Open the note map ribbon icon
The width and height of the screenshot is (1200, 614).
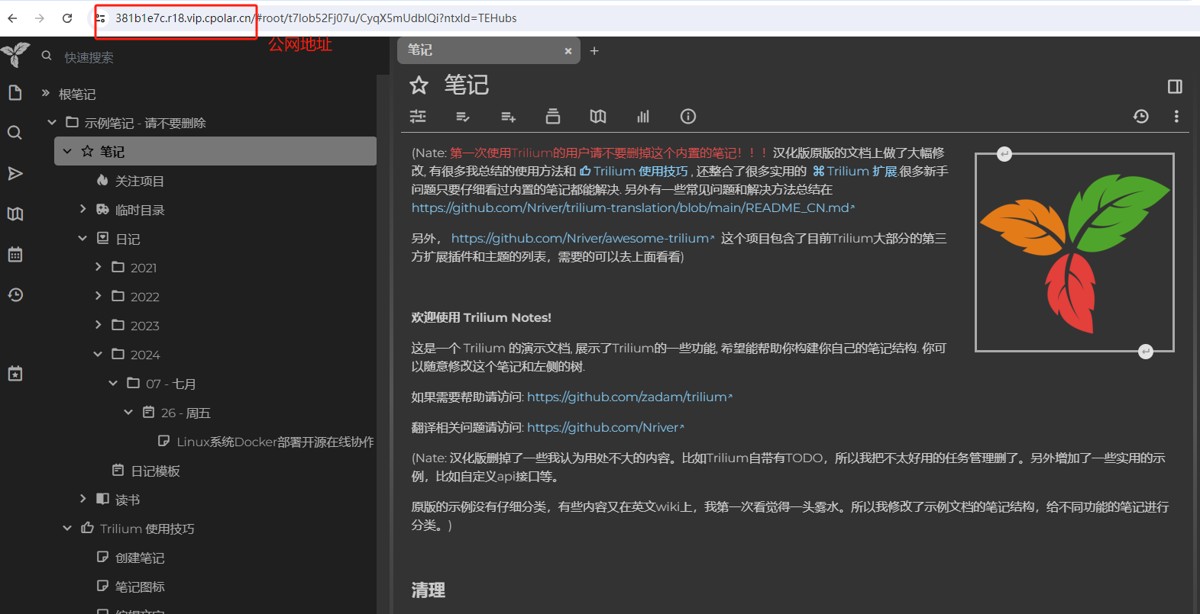(598, 117)
